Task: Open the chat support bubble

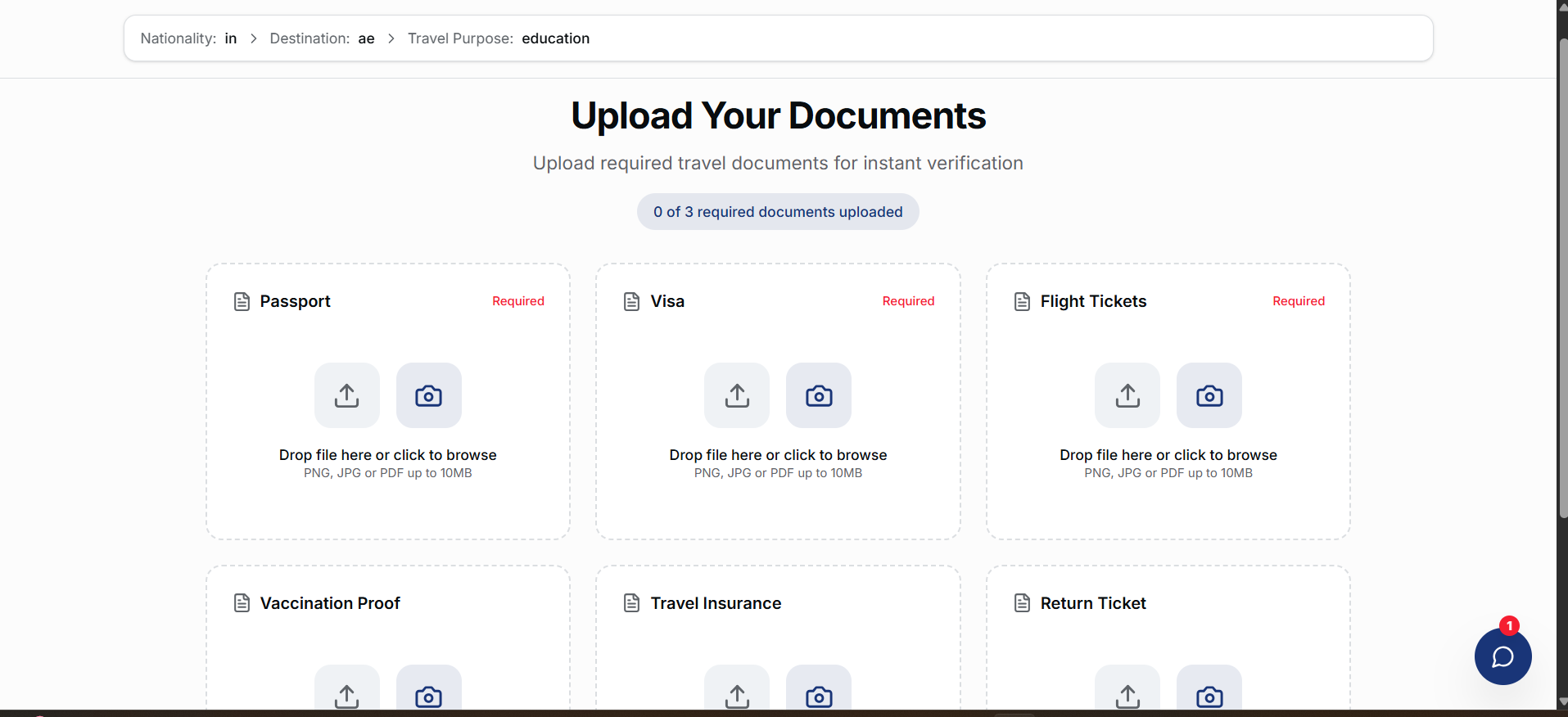Action: pyautogui.click(x=1502, y=656)
